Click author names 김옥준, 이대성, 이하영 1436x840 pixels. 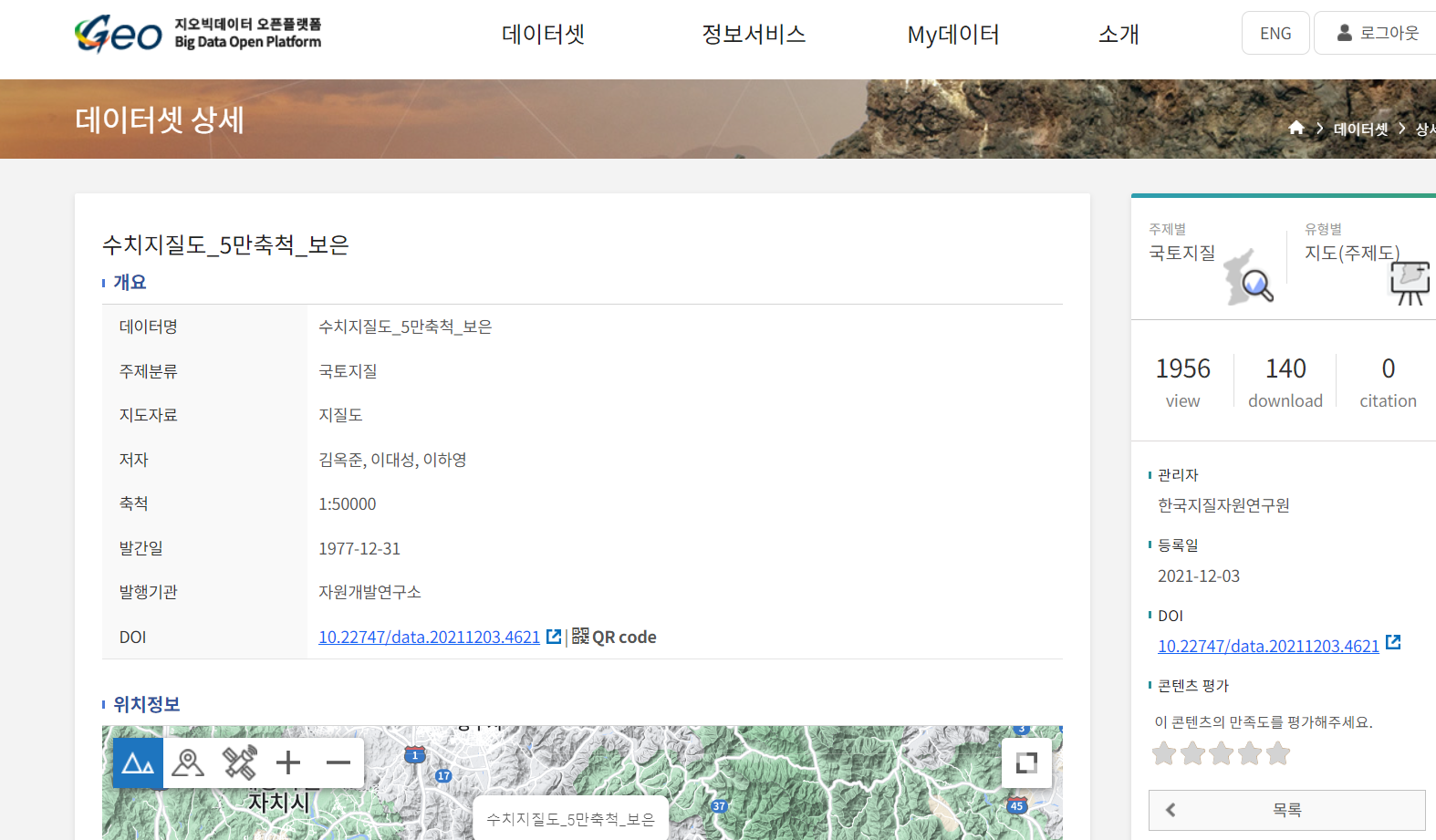point(392,460)
